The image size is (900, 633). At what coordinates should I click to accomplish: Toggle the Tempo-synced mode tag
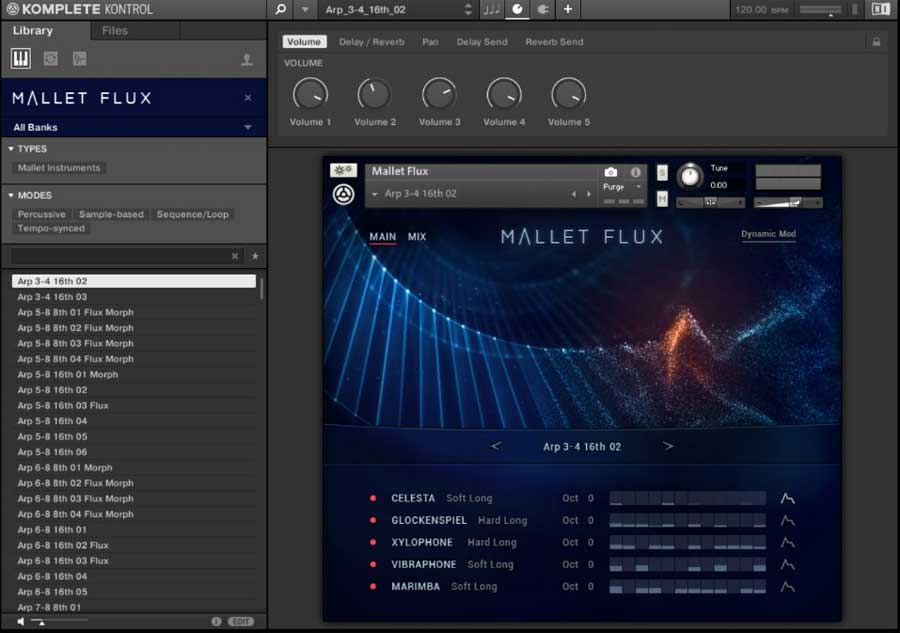coord(51,228)
